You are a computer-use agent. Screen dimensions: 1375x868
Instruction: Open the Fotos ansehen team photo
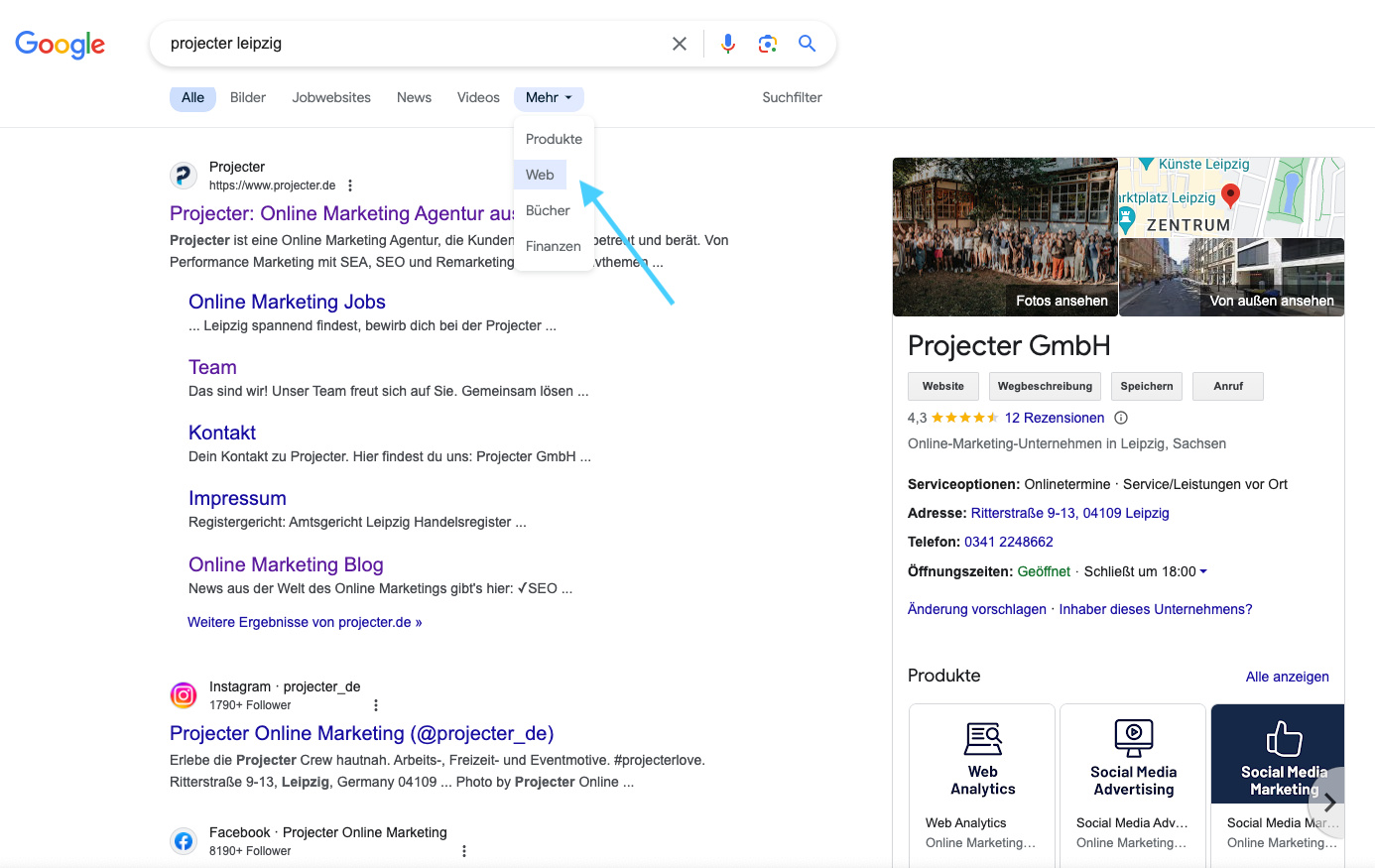coord(1005,237)
